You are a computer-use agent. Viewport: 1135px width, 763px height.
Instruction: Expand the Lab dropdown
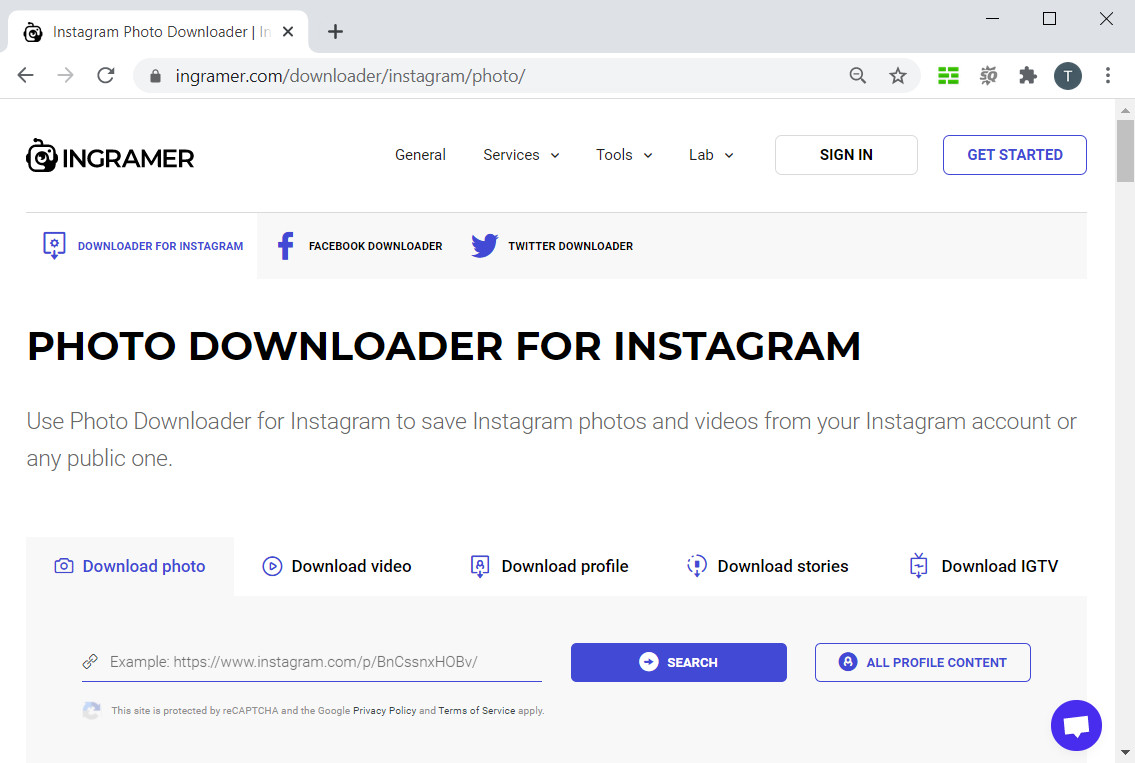(731, 155)
